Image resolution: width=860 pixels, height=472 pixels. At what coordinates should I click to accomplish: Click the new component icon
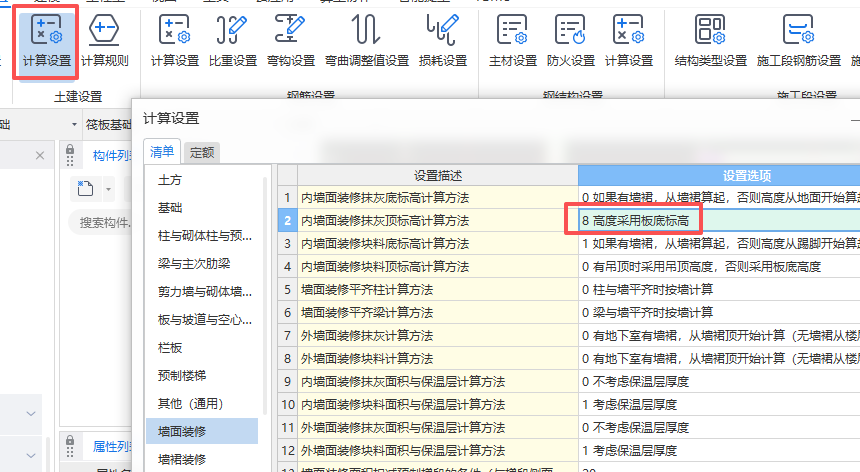pos(85,189)
